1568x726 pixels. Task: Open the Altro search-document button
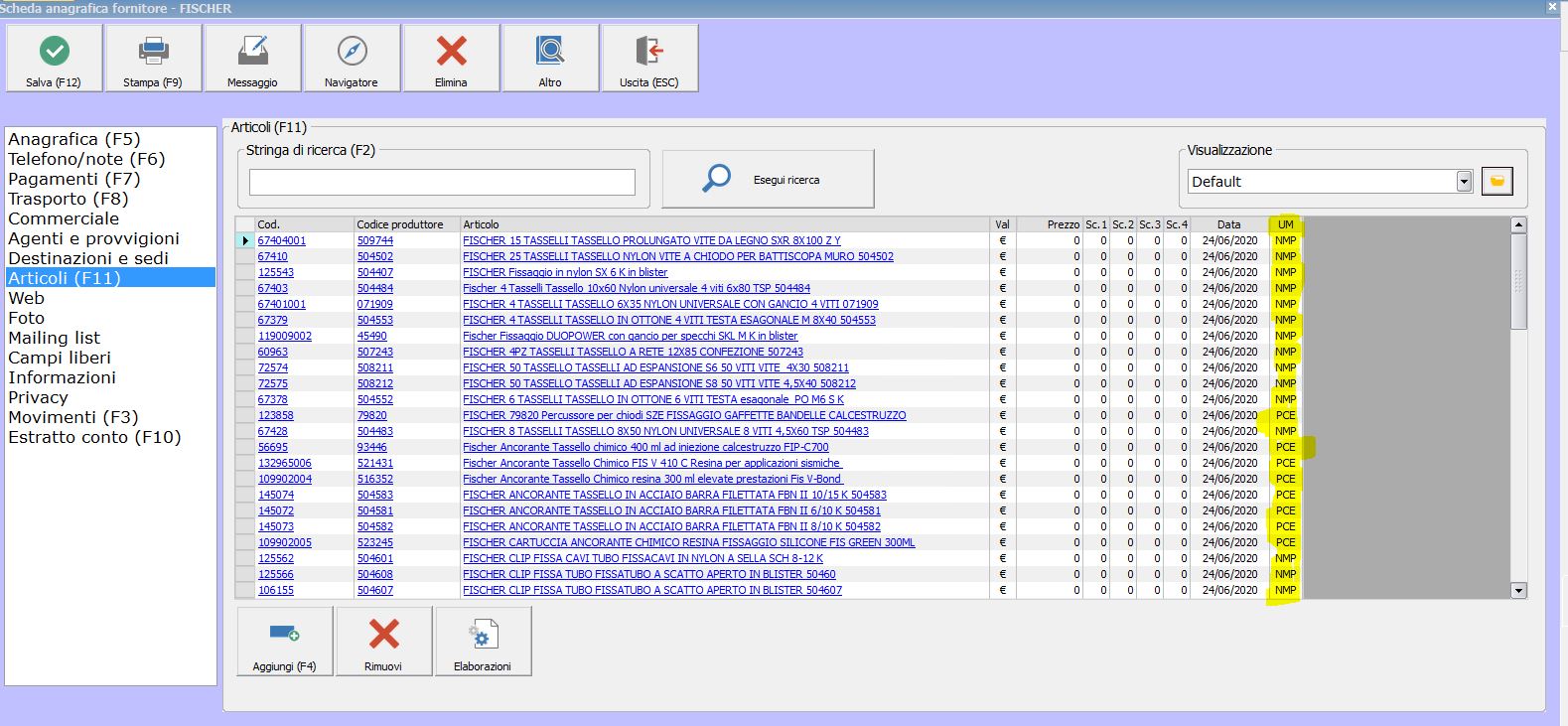[x=550, y=59]
